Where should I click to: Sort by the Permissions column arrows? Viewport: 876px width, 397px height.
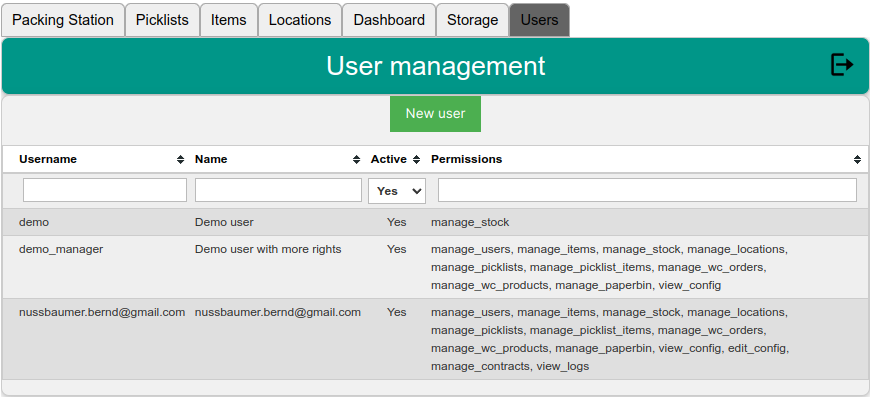[858, 160]
